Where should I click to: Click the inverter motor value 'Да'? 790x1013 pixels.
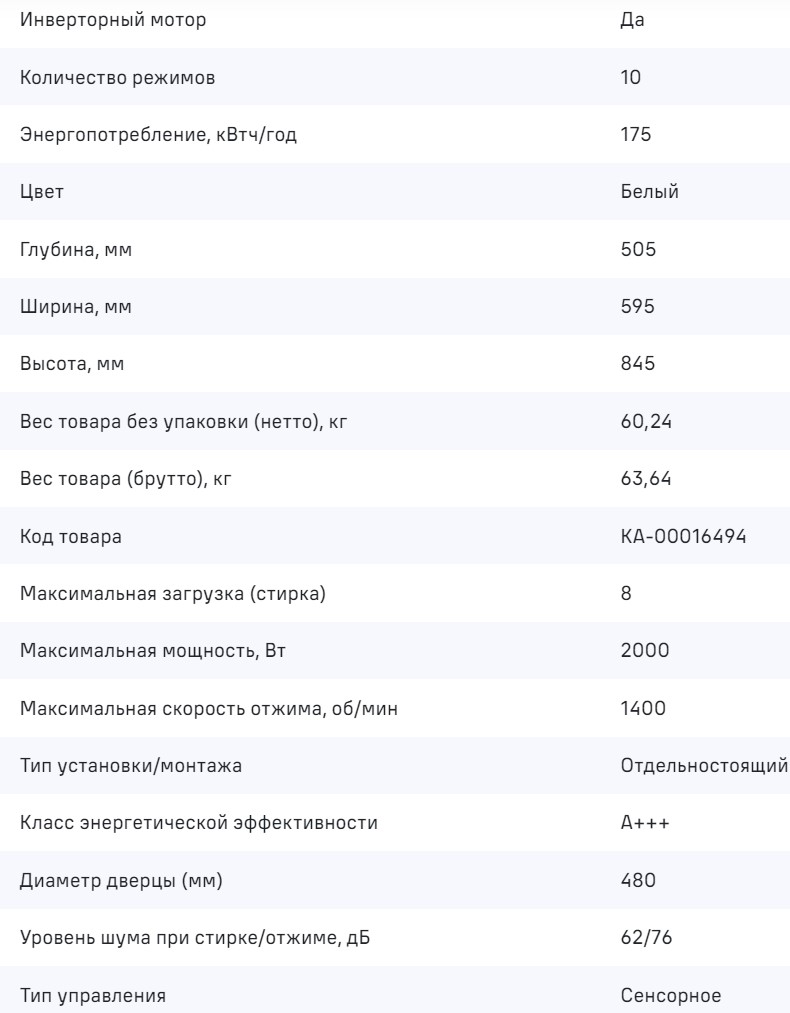point(632,20)
